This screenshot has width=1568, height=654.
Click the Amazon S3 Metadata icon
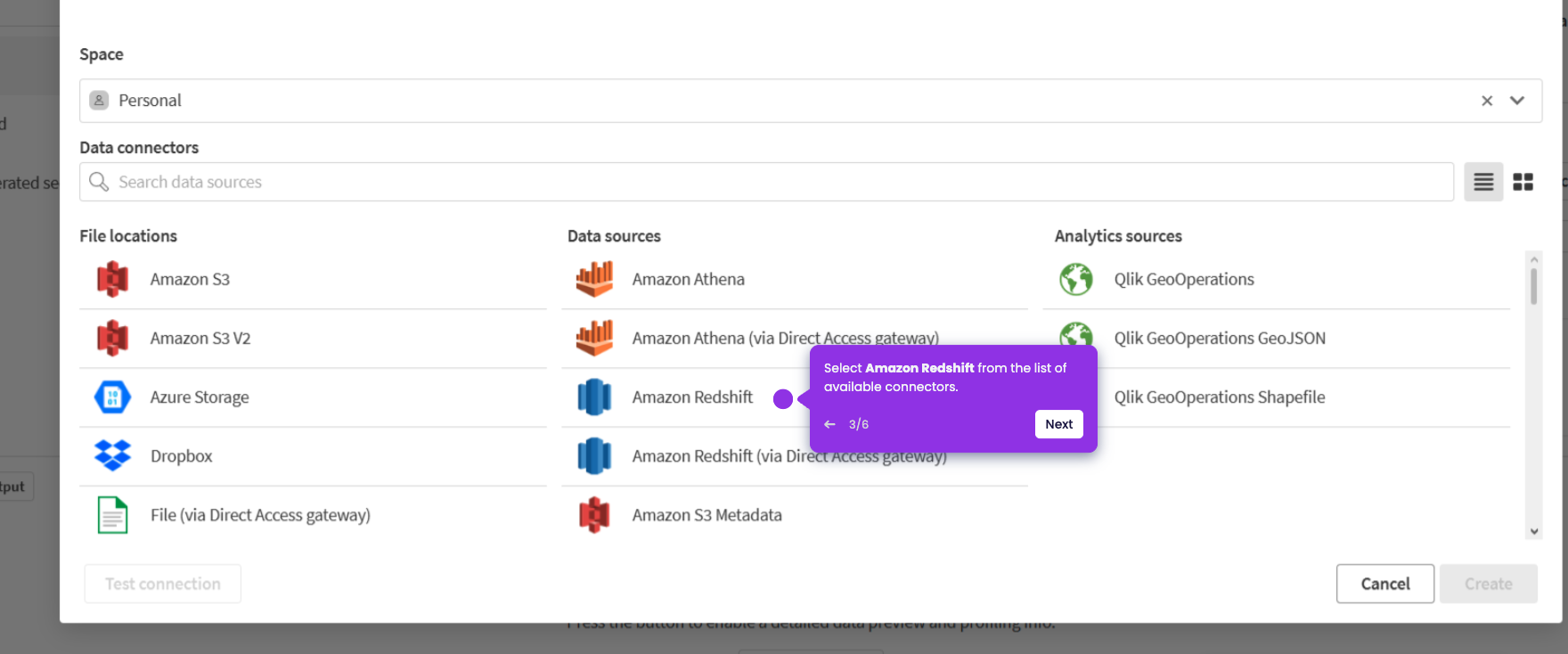(x=594, y=515)
